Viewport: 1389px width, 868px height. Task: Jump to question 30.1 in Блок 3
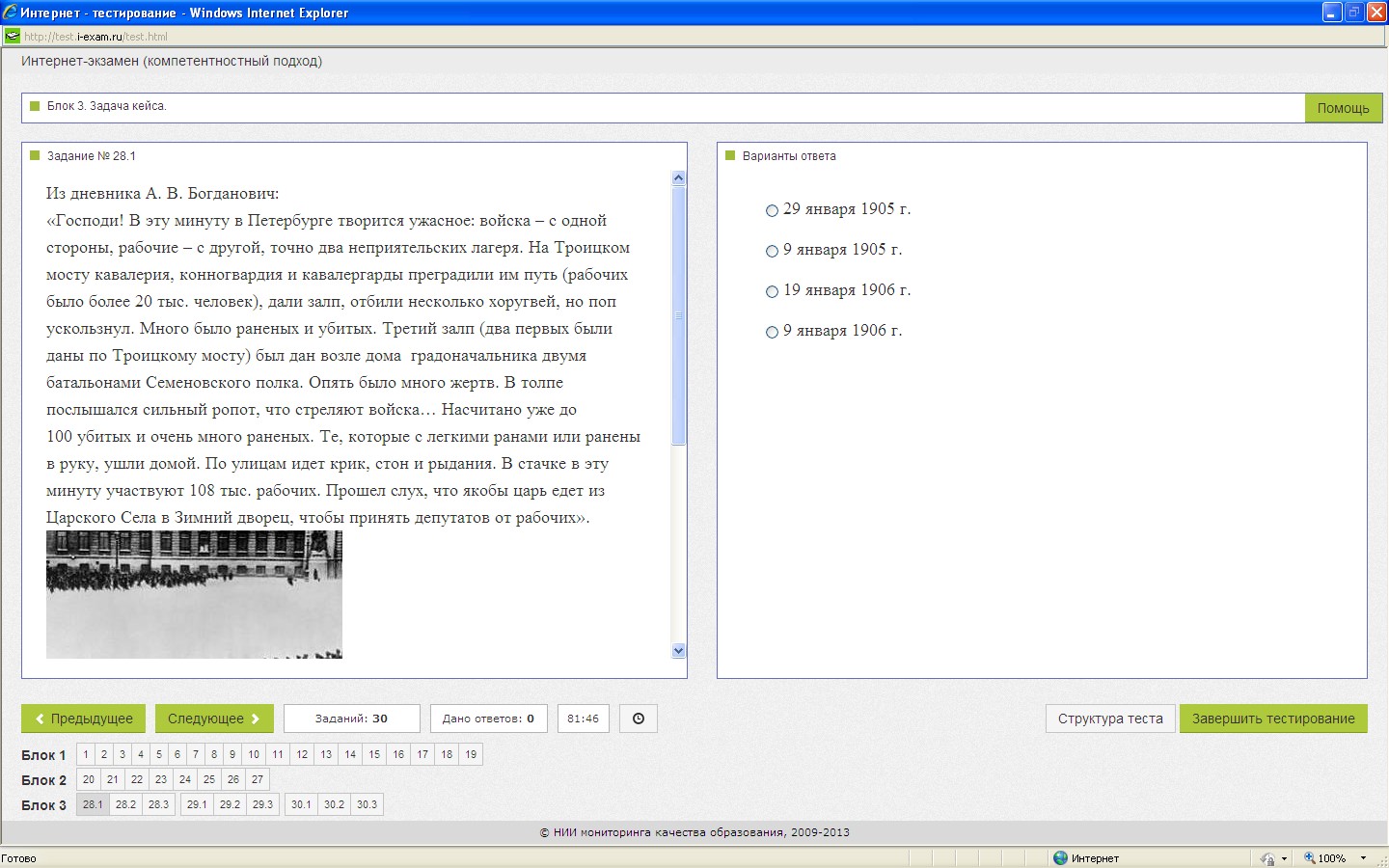(x=301, y=804)
